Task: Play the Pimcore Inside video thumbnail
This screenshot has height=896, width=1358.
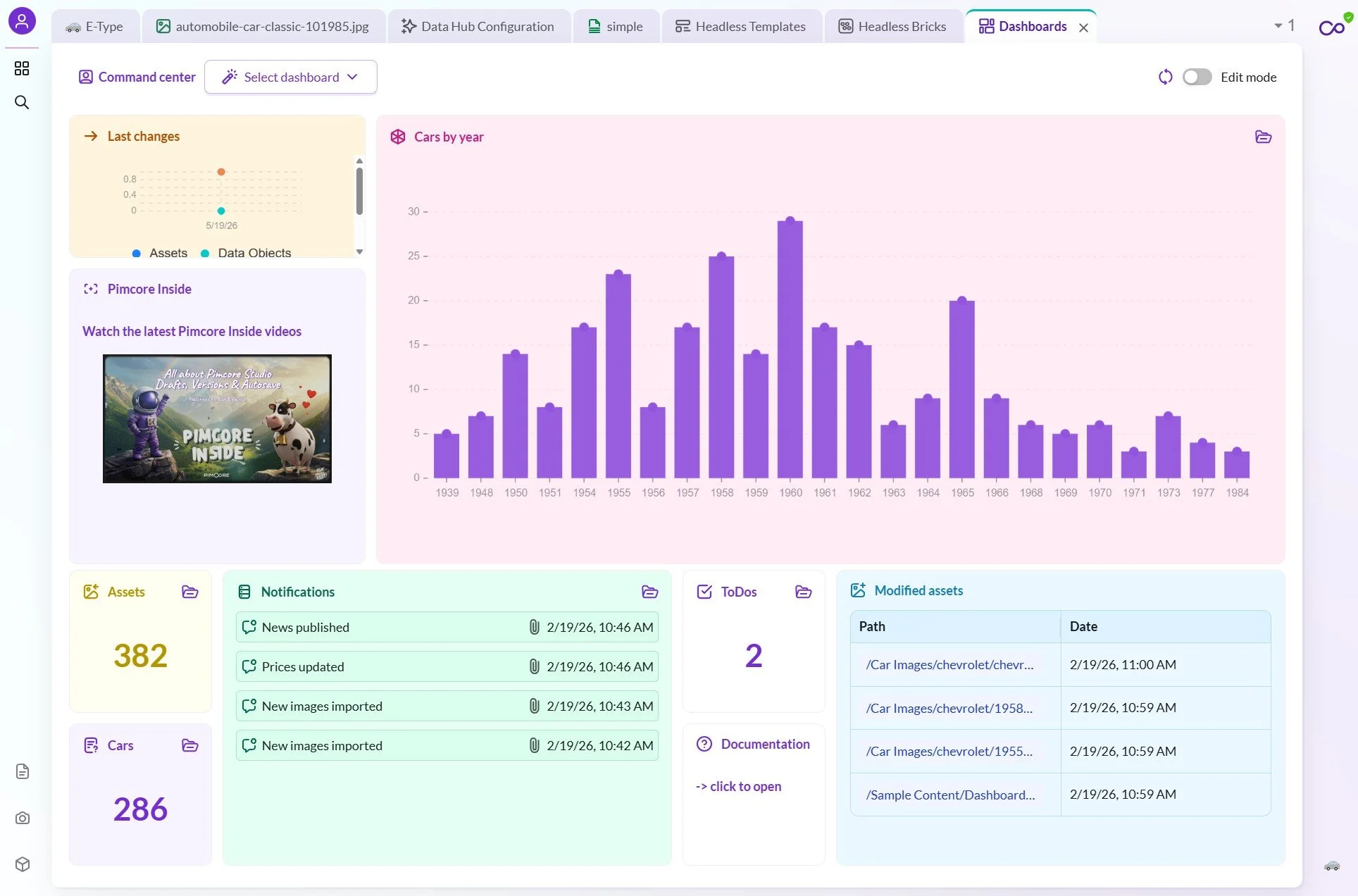Action: point(217,418)
